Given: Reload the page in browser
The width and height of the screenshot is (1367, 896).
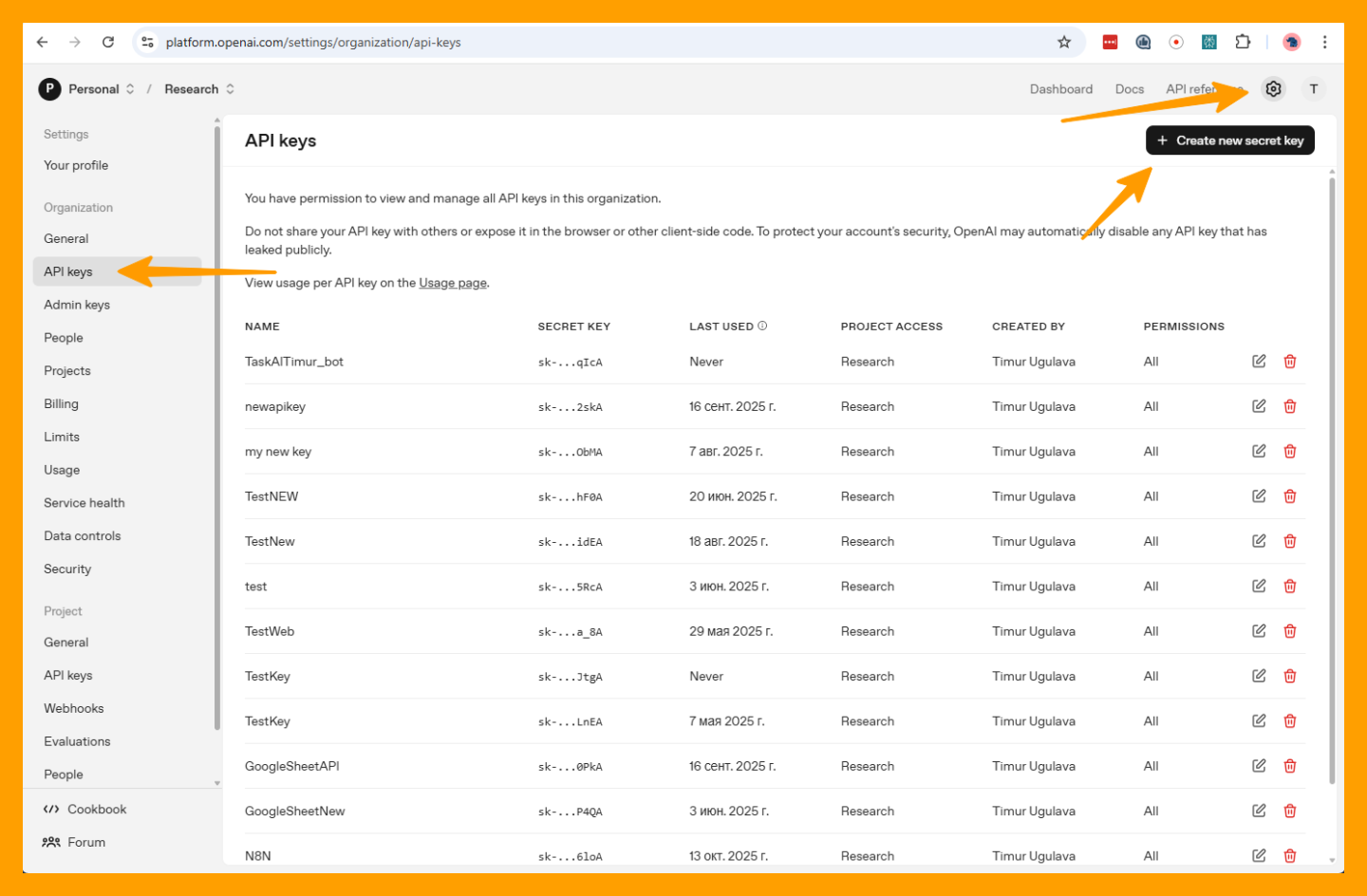Looking at the screenshot, I should [x=108, y=42].
